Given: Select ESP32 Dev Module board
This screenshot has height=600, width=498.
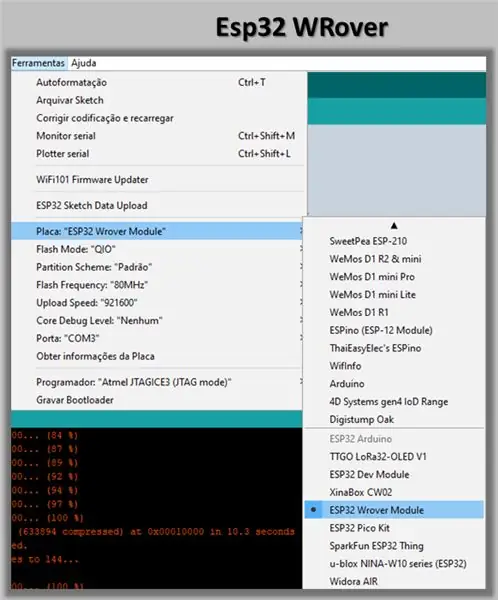Looking at the screenshot, I should point(394,474).
